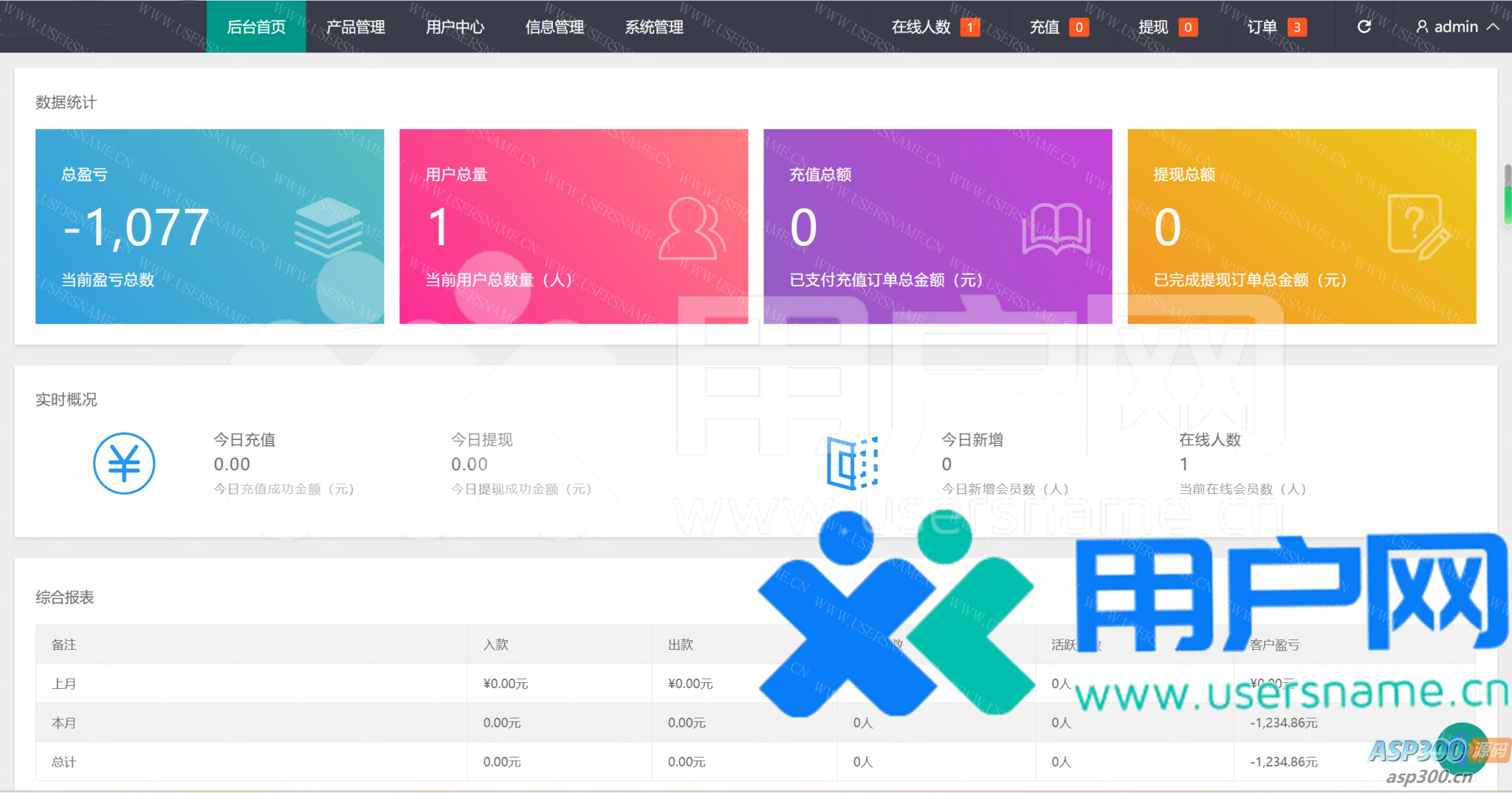Viewport: 1512px width, 793px height.
Task: Expand the admin dropdown arrow
Action: pyautogui.click(x=1493, y=27)
